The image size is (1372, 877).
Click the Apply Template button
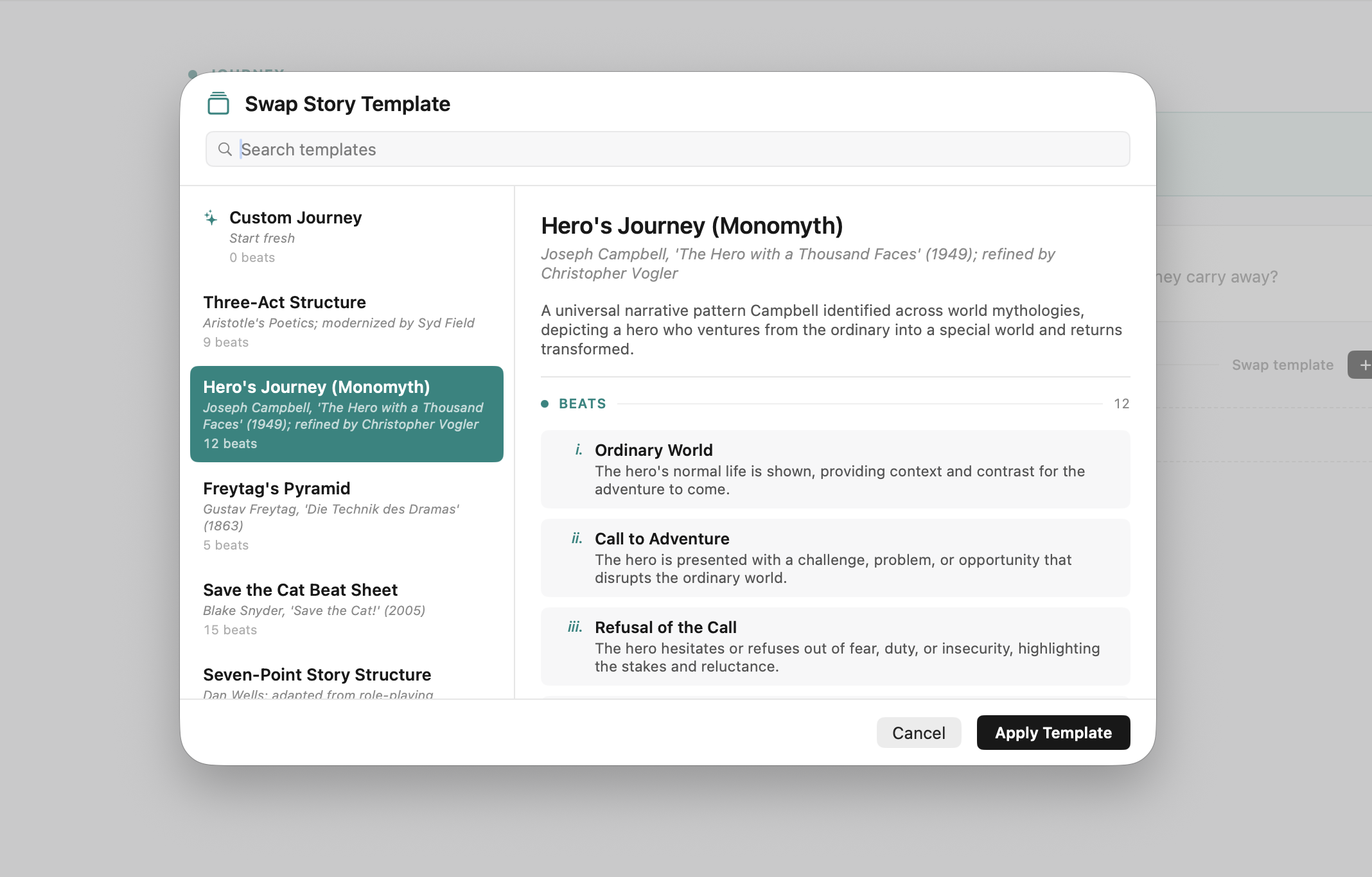click(1053, 733)
